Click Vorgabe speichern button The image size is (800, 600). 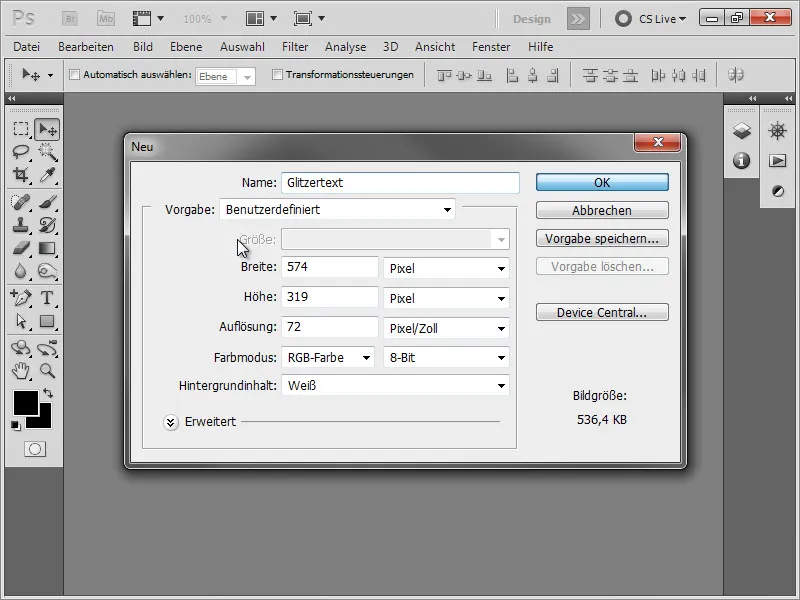tap(602, 238)
